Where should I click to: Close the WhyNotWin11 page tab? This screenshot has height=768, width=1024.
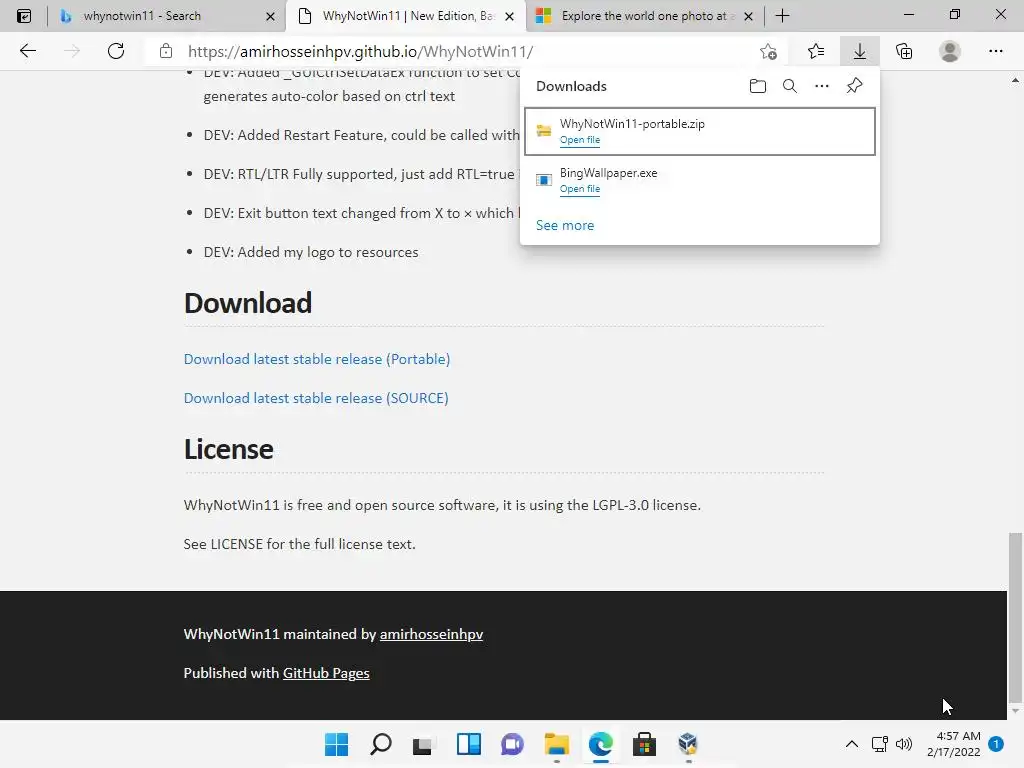[x=510, y=16]
